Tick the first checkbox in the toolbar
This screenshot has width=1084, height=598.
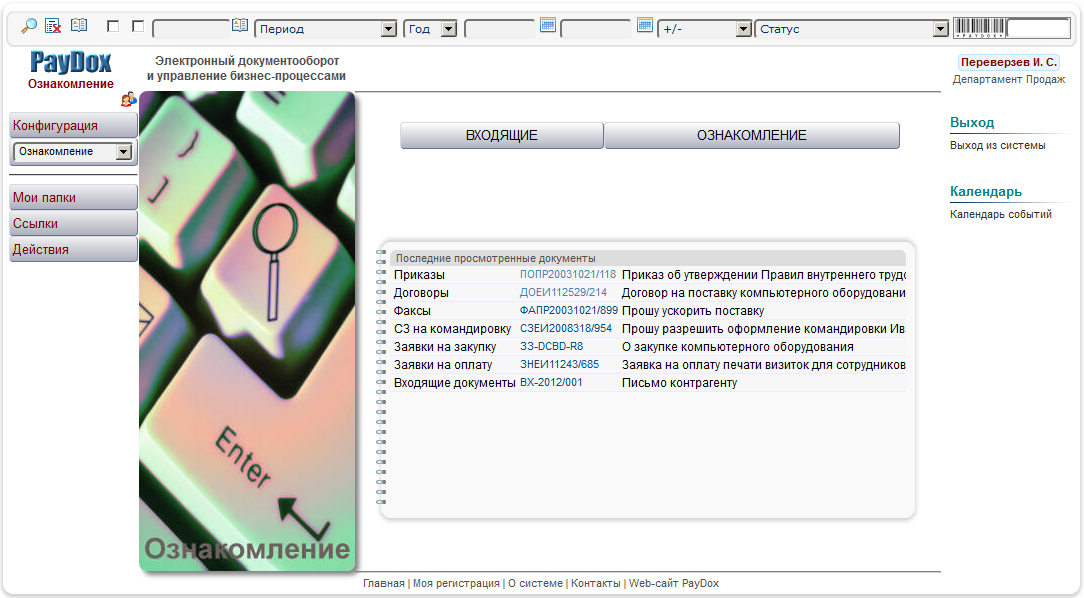pos(113,28)
